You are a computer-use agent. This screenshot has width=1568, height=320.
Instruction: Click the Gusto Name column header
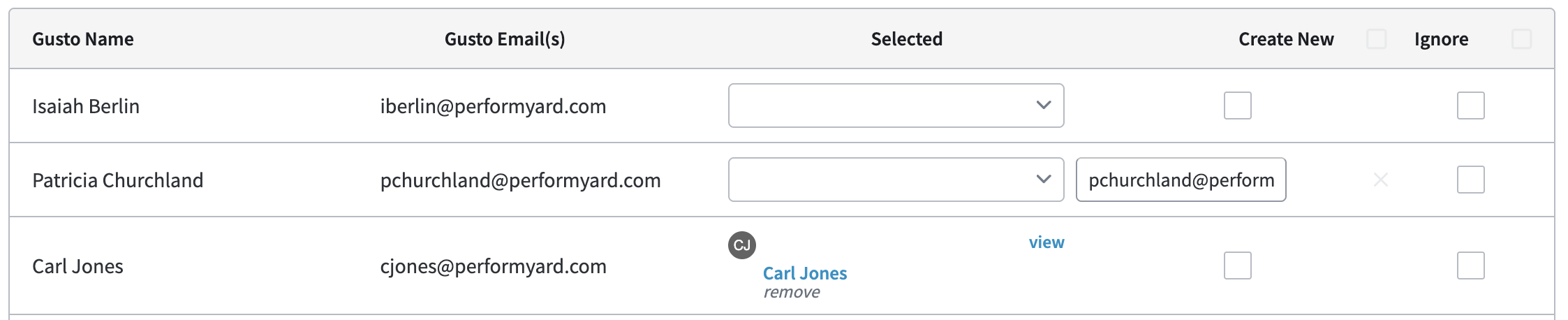(x=83, y=39)
